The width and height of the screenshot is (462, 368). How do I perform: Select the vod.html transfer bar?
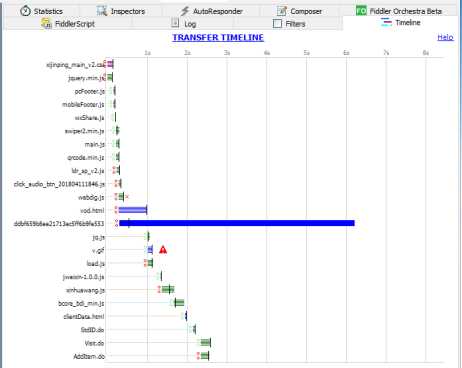coord(133,210)
